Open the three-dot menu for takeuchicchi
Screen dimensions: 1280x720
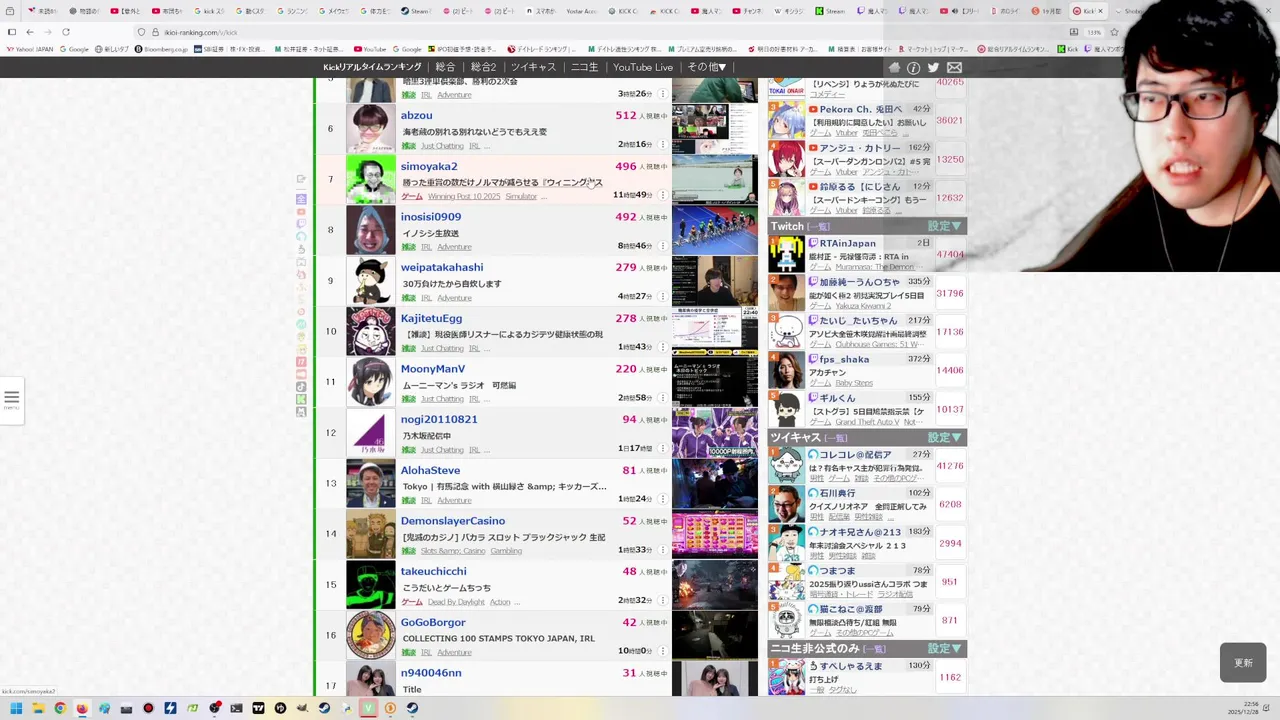(662, 600)
